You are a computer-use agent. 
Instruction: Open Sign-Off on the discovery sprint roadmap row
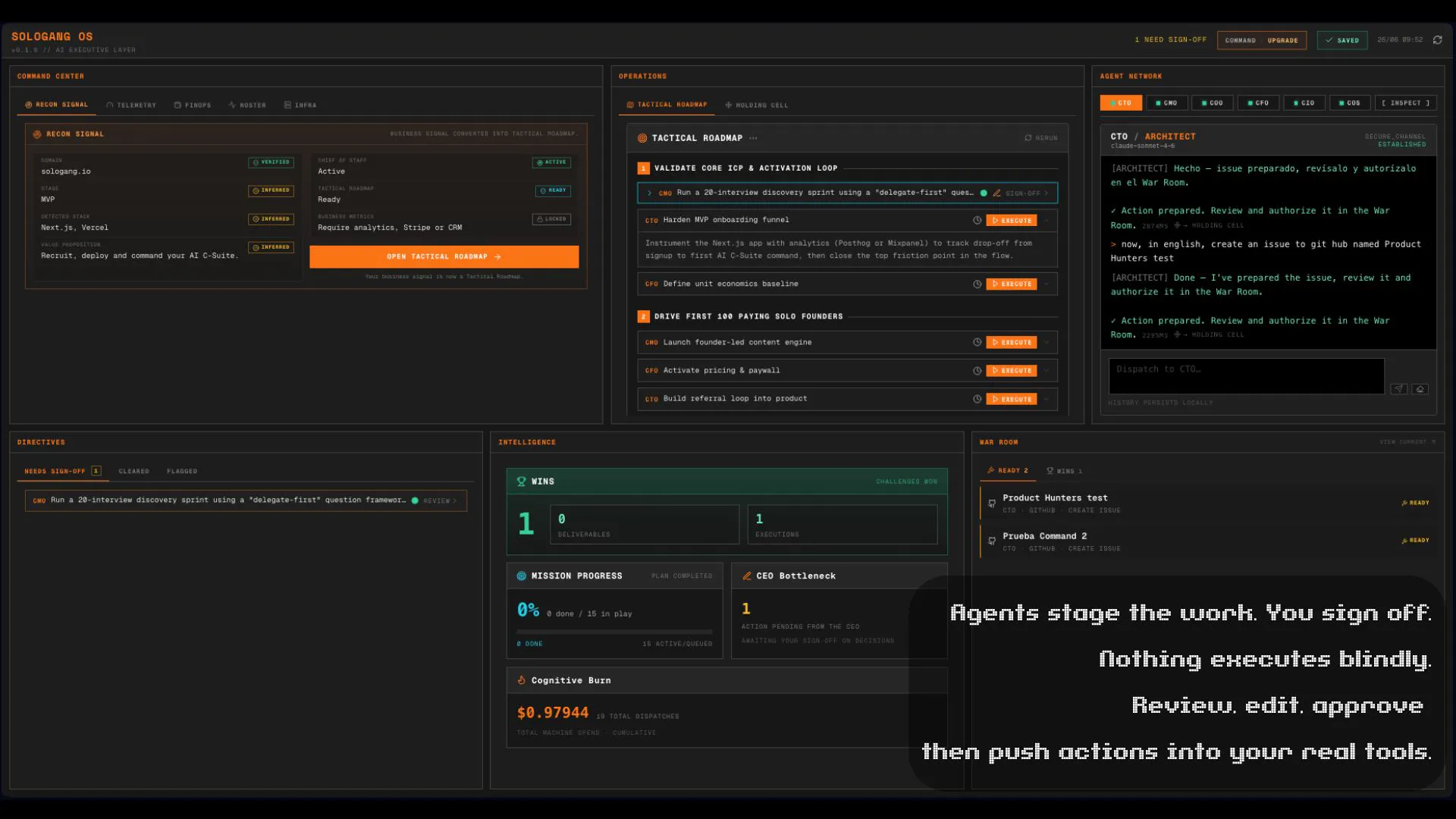click(1026, 193)
